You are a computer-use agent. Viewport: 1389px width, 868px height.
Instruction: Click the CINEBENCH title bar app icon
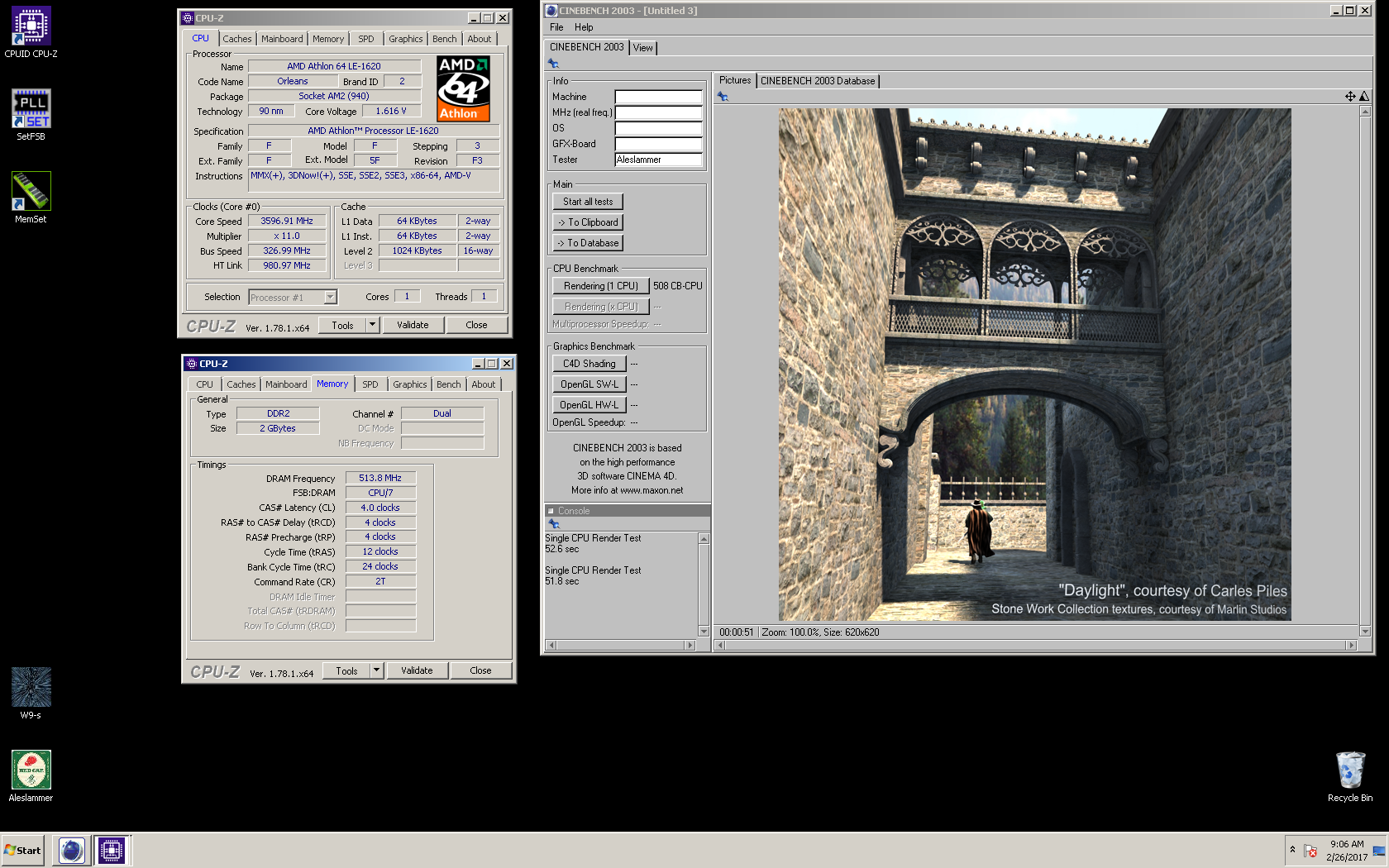coord(551,11)
